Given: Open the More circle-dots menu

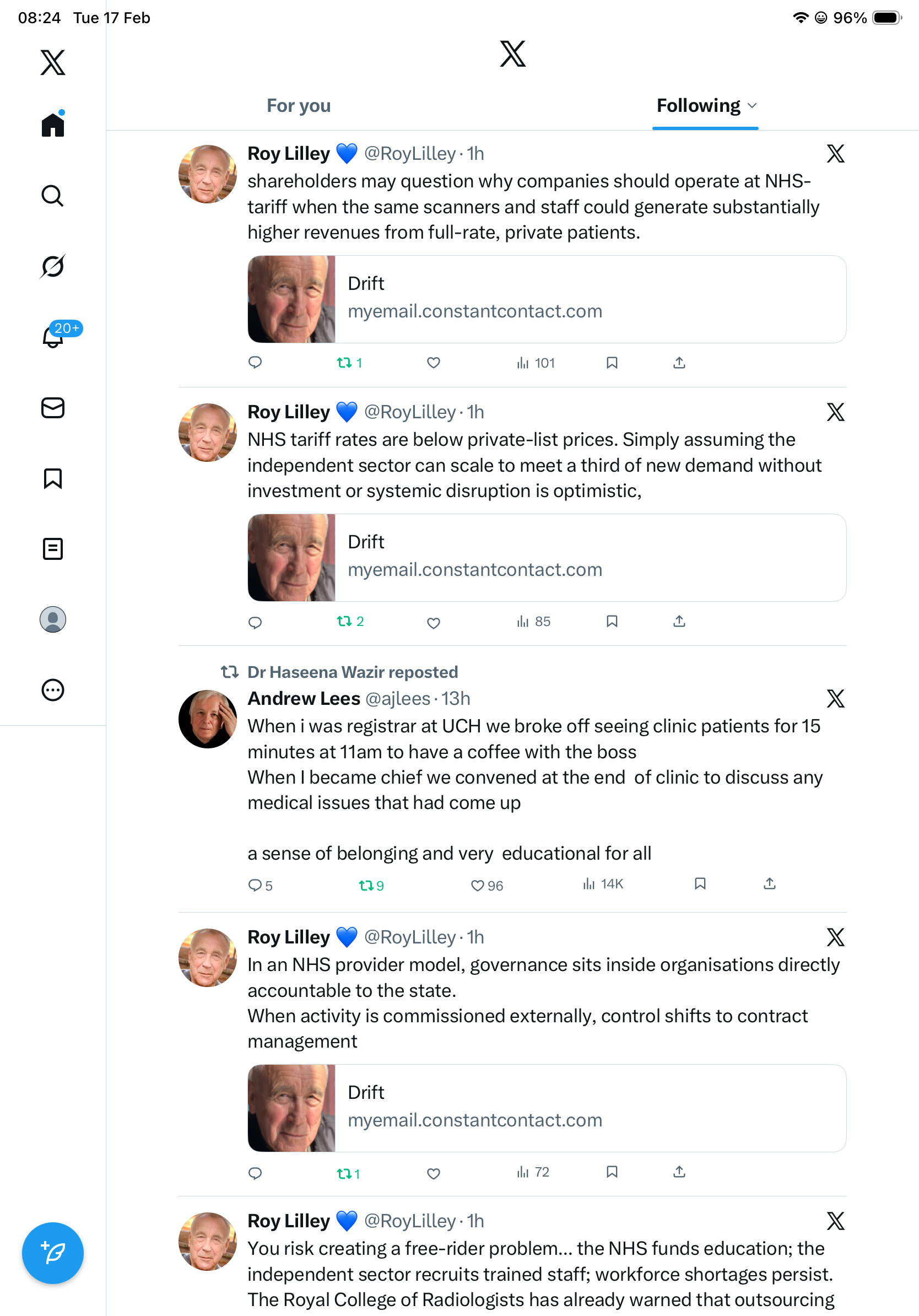Looking at the screenshot, I should coord(52,689).
